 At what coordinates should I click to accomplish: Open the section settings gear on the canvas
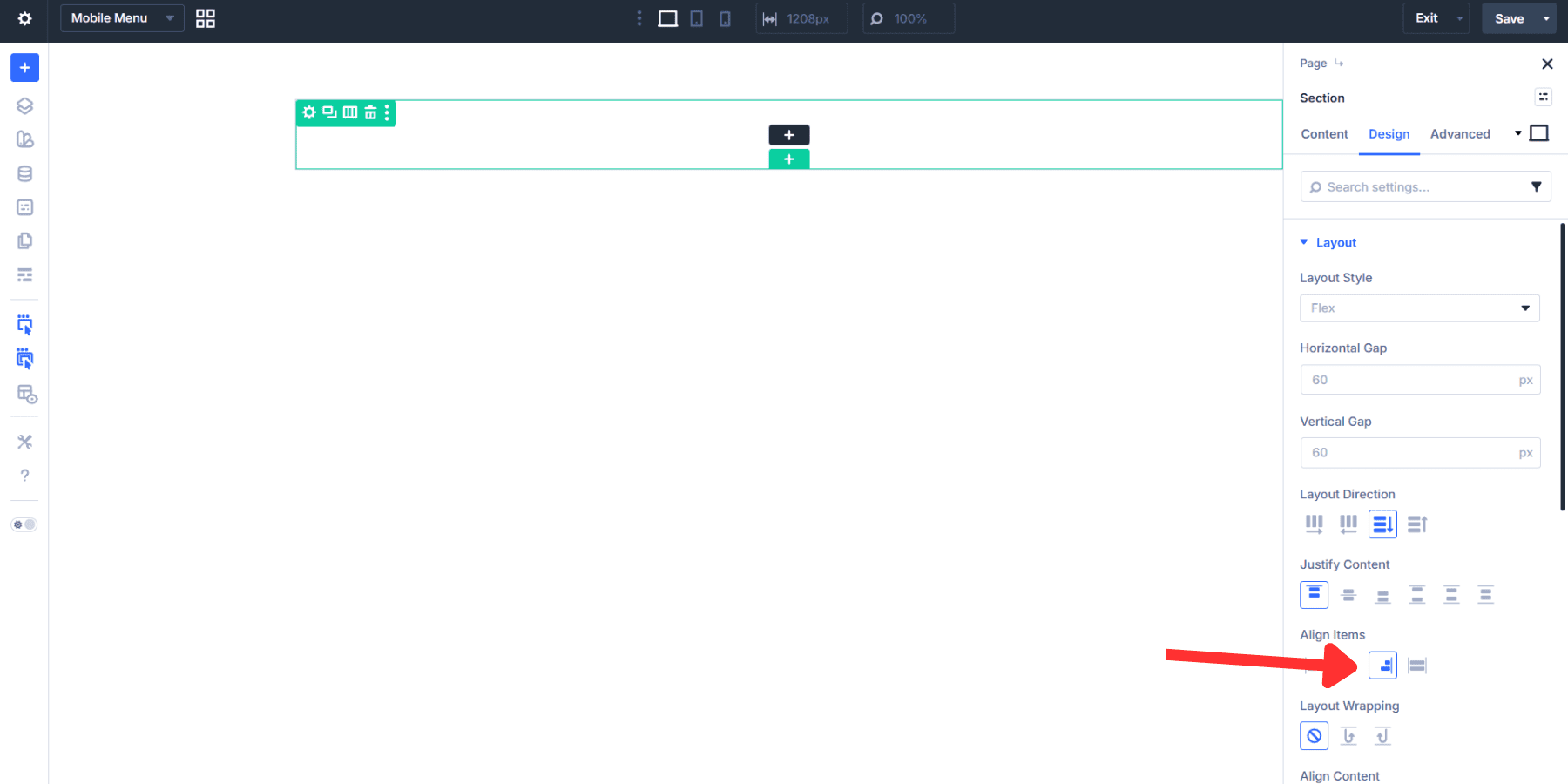(x=309, y=112)
